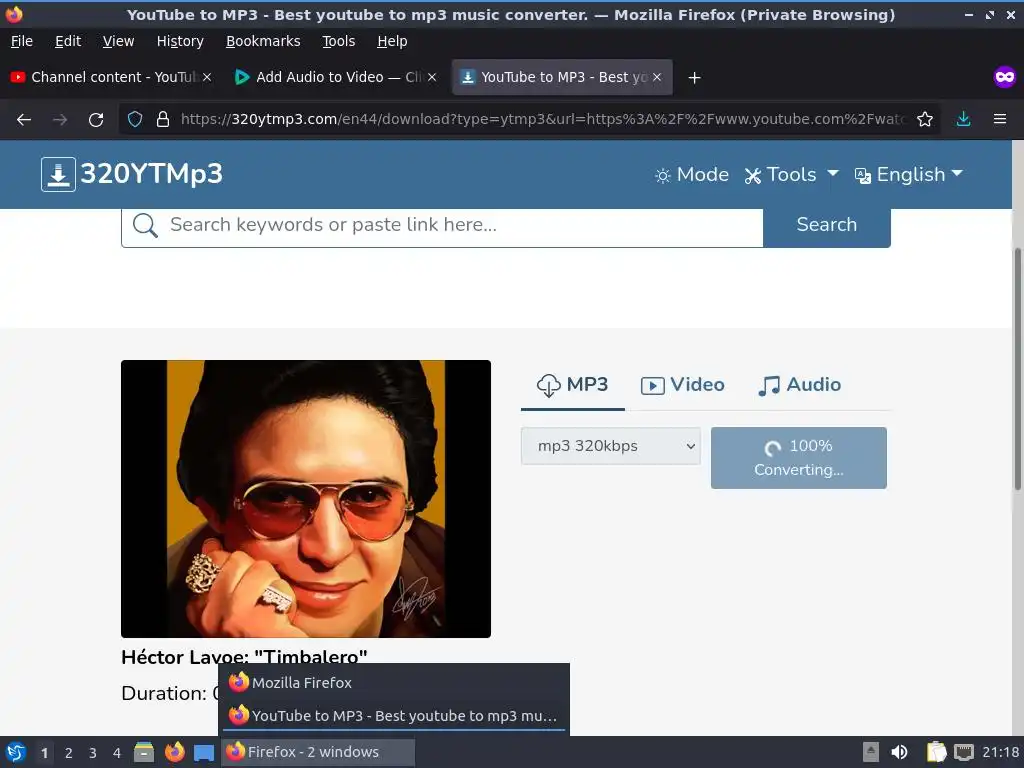Viewport: 1024px width, 768px height.
Task: Click the site security padlock icon
Action: click(163, 119)
